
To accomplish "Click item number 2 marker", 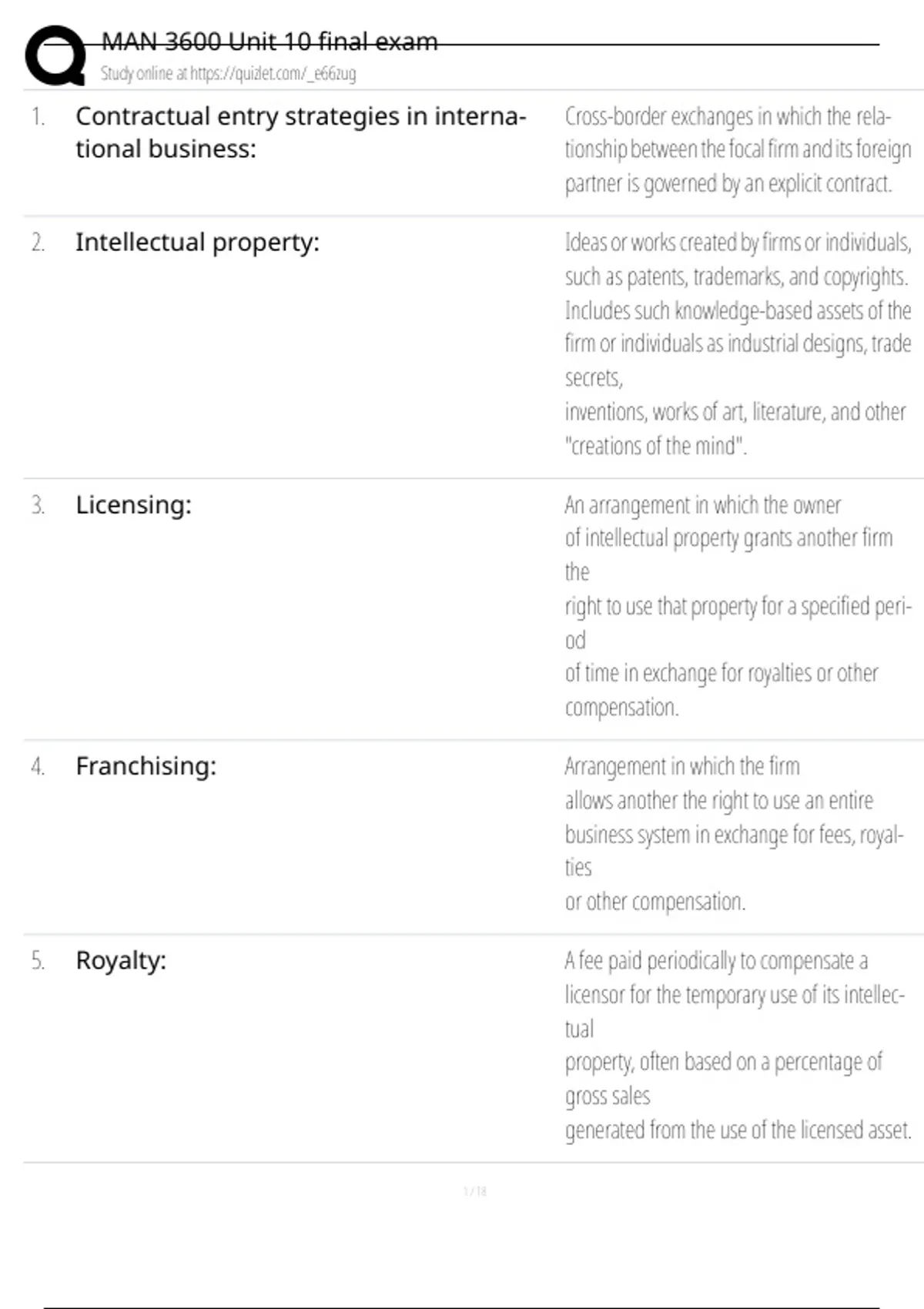I will (x=38, y=243).
